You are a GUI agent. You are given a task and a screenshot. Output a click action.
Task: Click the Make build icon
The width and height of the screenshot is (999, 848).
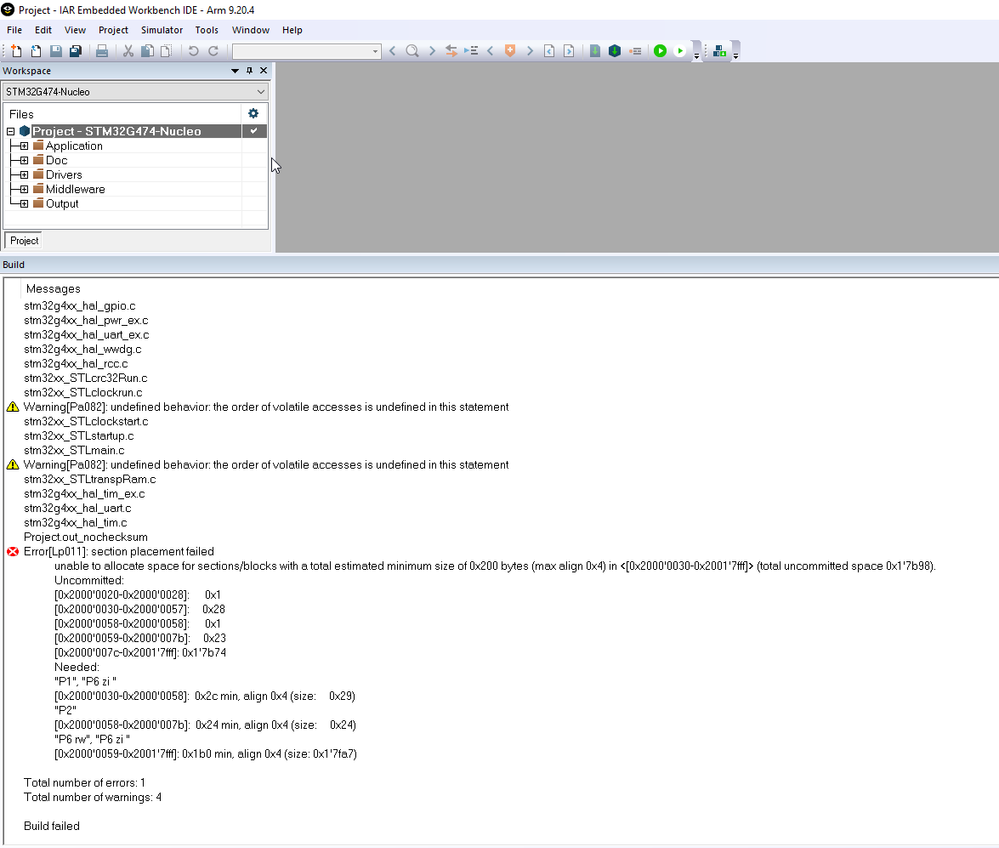tap(615, 51)
